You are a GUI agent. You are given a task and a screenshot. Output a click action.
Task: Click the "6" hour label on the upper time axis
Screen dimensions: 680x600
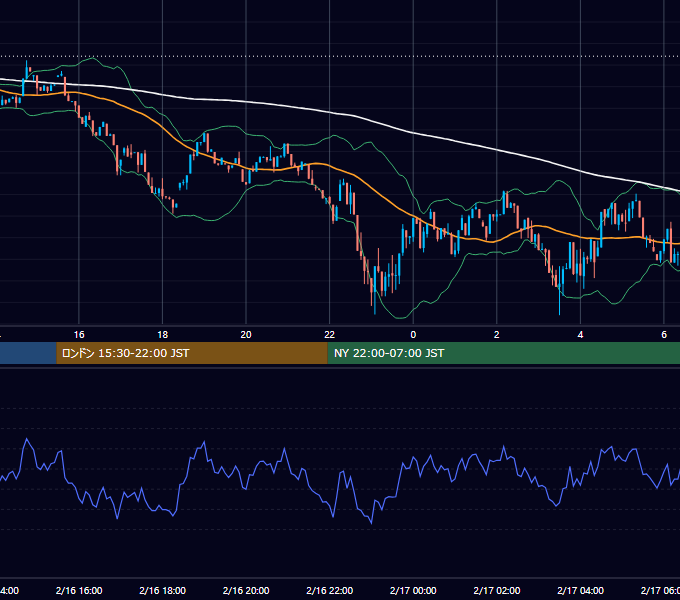[x=664, y=335]
